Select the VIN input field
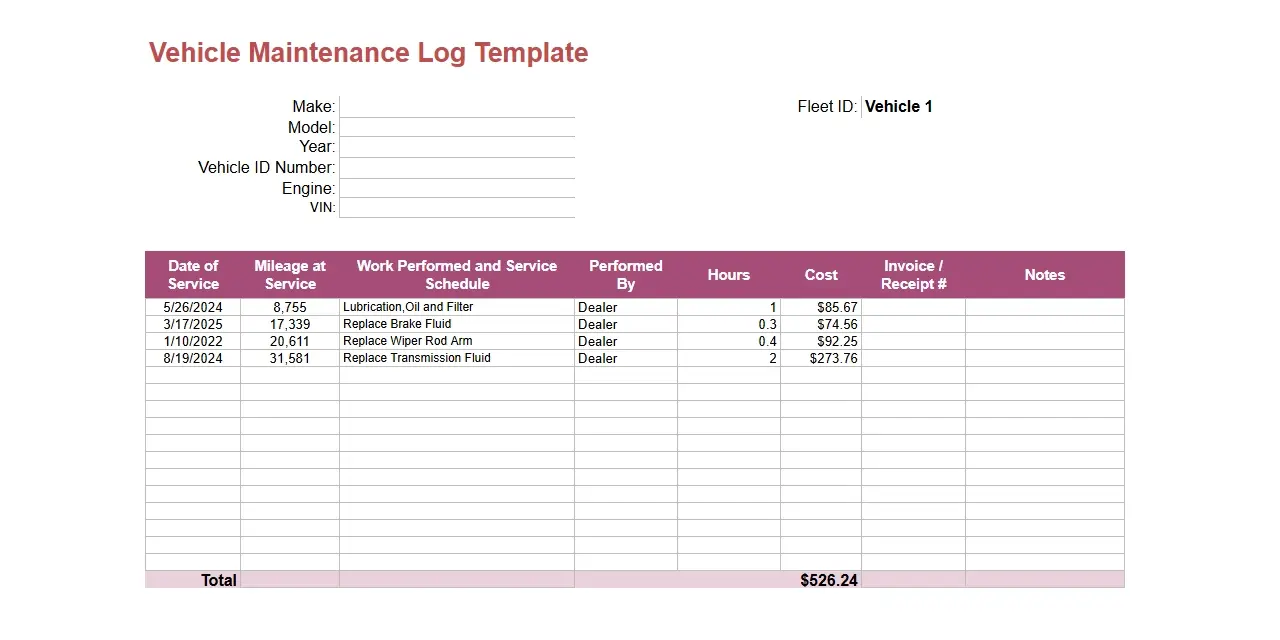Screen dimensions: 1280x640 pyautogui.click(x=457, y=208)
